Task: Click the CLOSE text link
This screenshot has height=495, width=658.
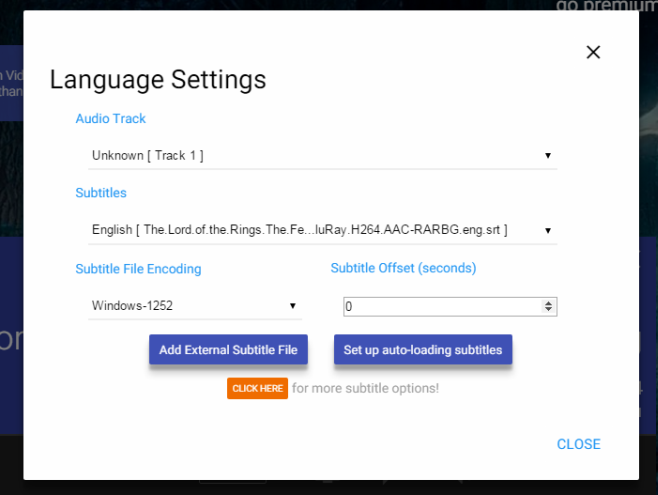Action: tap(578, 444)
